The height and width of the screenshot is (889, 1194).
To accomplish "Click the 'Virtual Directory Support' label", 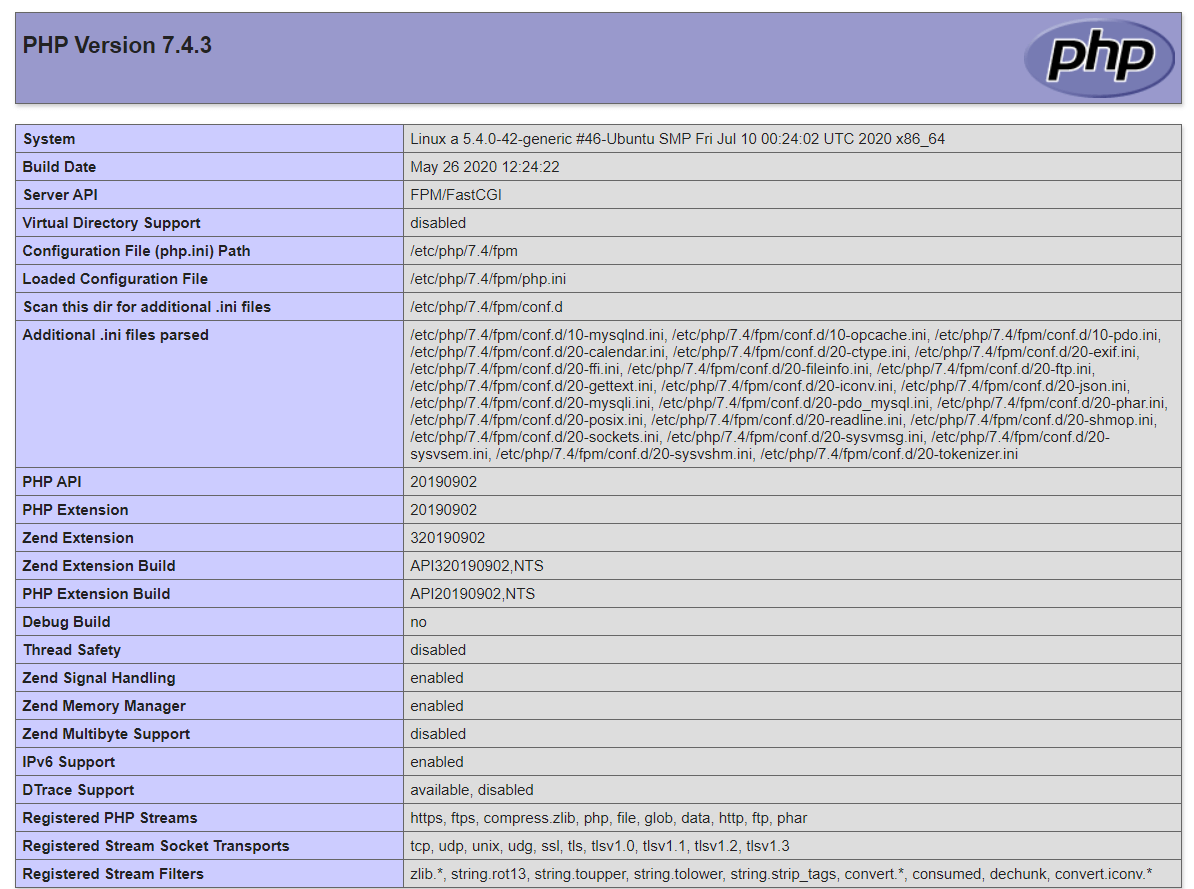I will (111, 223).
